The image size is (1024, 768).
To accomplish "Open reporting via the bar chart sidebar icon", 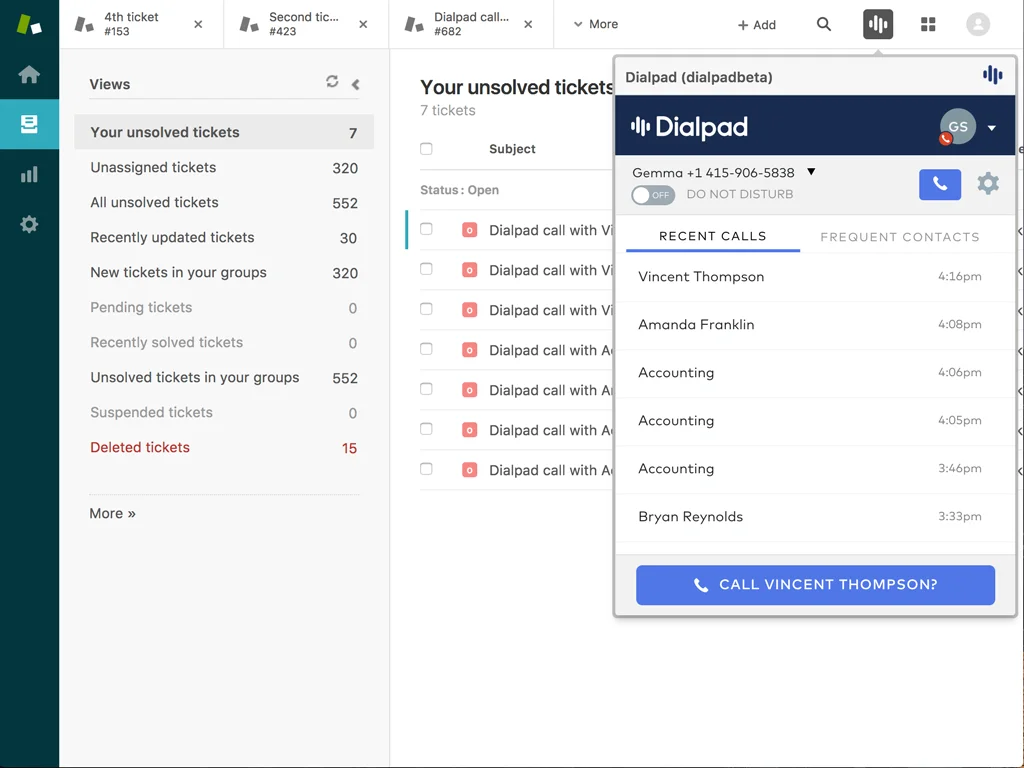I will [x=29, y=174].
